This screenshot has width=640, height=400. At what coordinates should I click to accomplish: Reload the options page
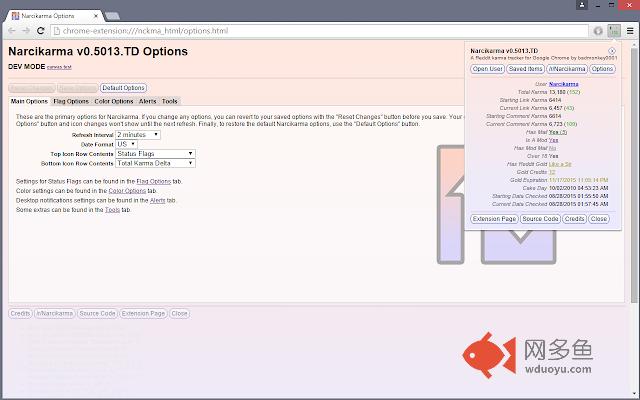tap(40, 31)
